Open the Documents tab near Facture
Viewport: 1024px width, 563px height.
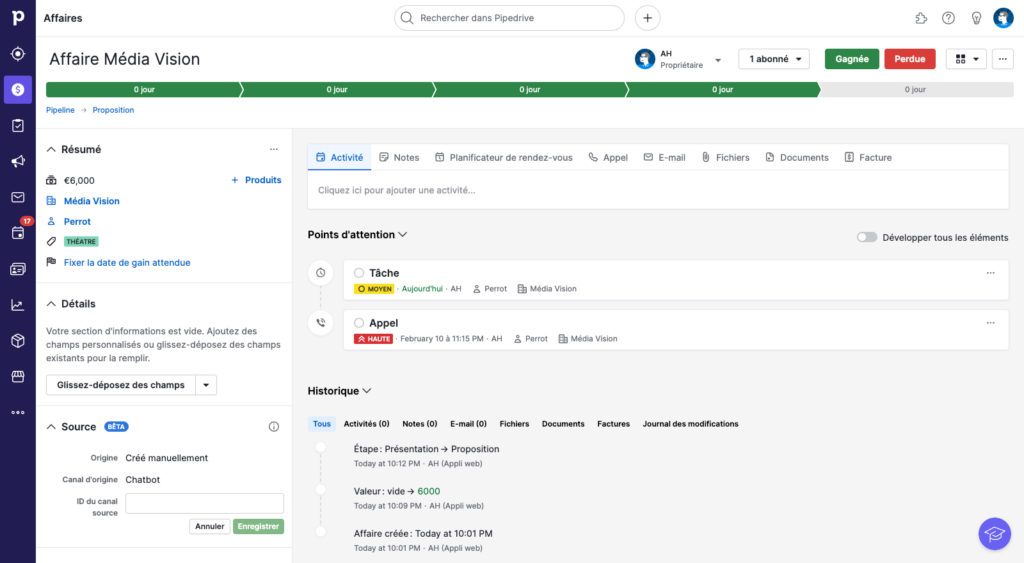[797, 157]
